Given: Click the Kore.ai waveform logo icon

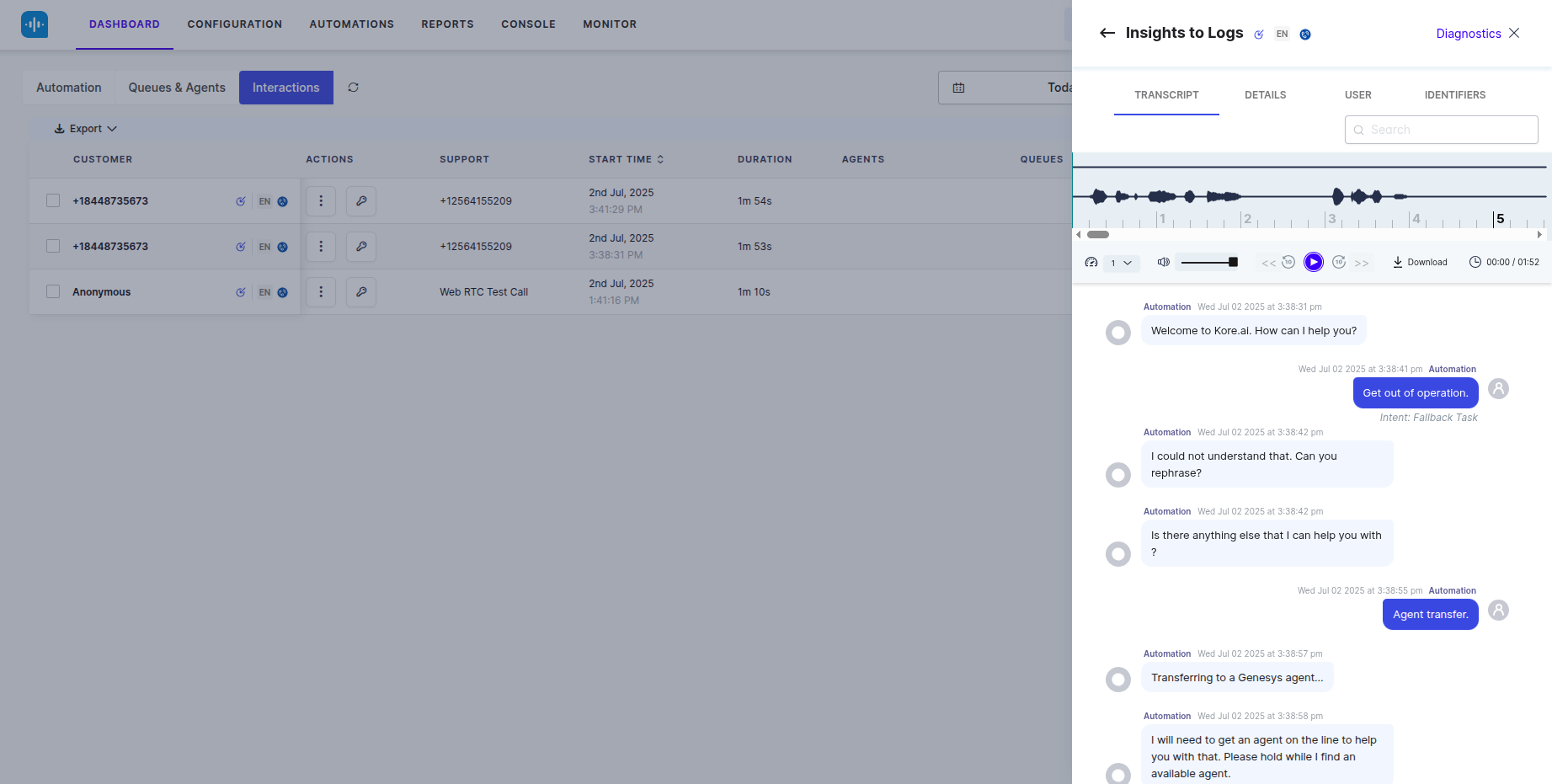Looking at the screenshot, I should (35, 24).
